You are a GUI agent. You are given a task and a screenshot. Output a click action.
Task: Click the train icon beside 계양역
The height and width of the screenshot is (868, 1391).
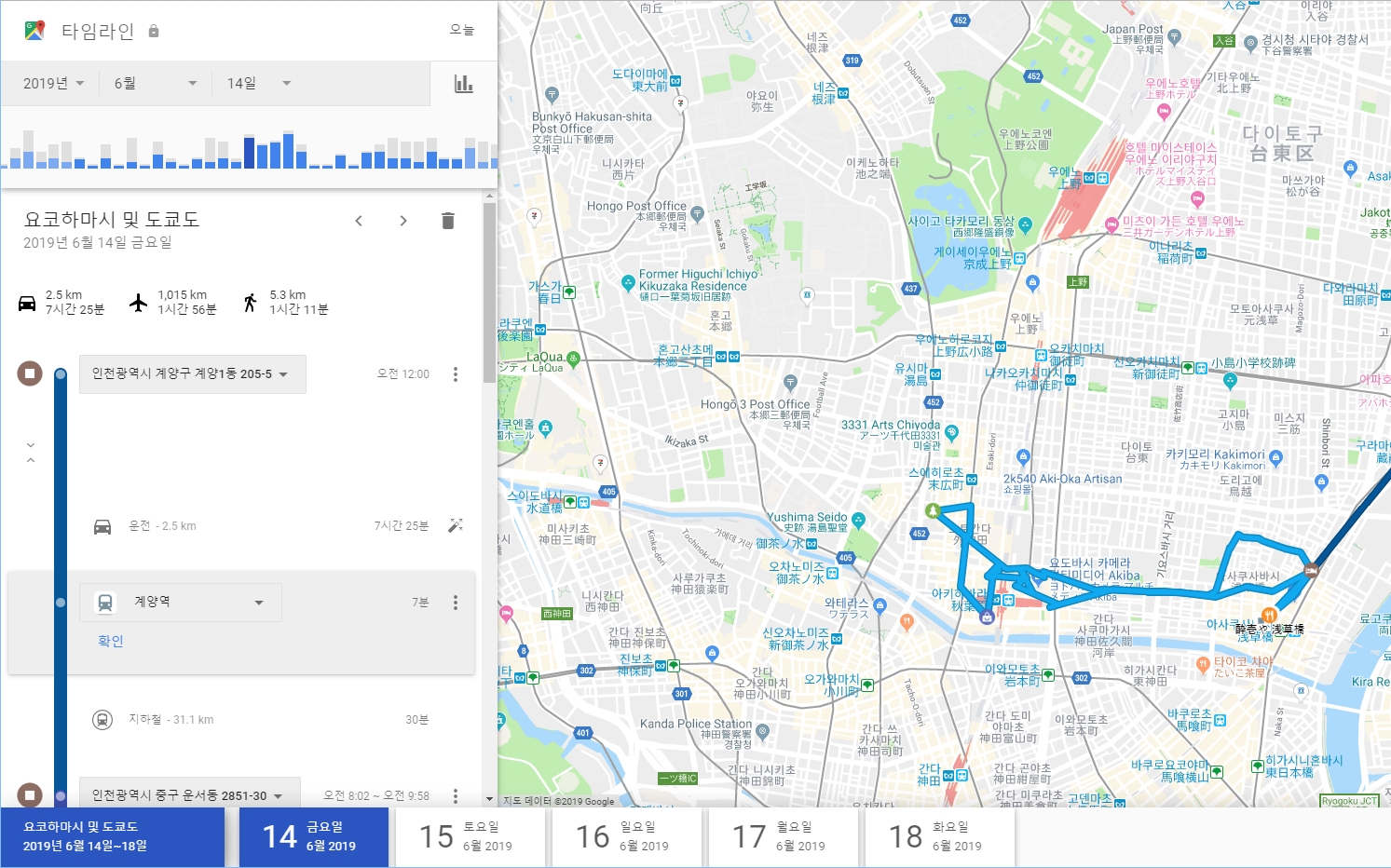[x=105, y=603]
